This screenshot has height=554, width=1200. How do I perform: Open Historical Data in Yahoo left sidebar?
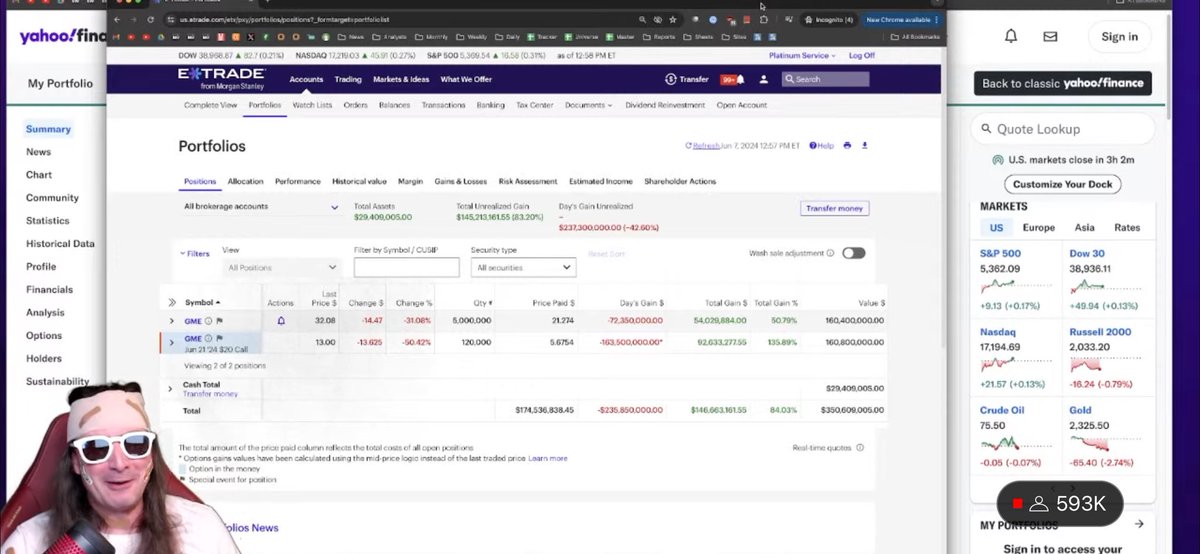pyautogui.click(x=60, y=244)
